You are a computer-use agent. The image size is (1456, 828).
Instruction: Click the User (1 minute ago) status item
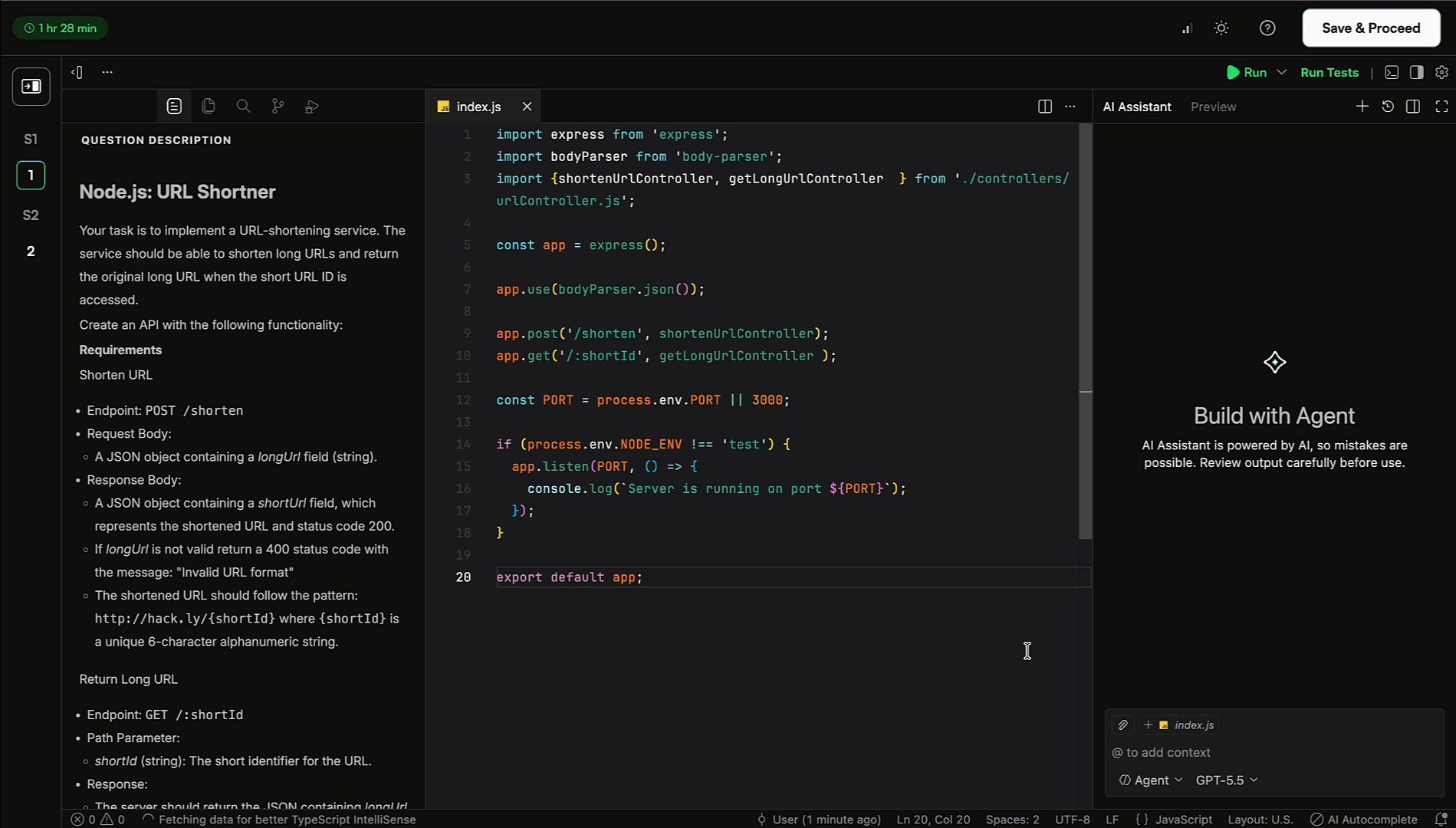(819, 820)
